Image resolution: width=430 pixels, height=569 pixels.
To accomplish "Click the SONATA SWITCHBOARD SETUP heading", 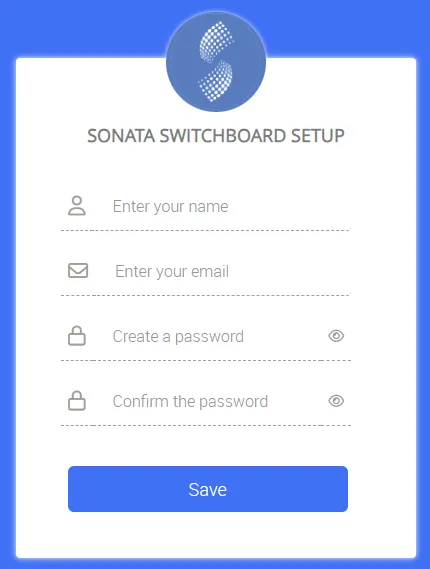I will click(x=216, y=136).
